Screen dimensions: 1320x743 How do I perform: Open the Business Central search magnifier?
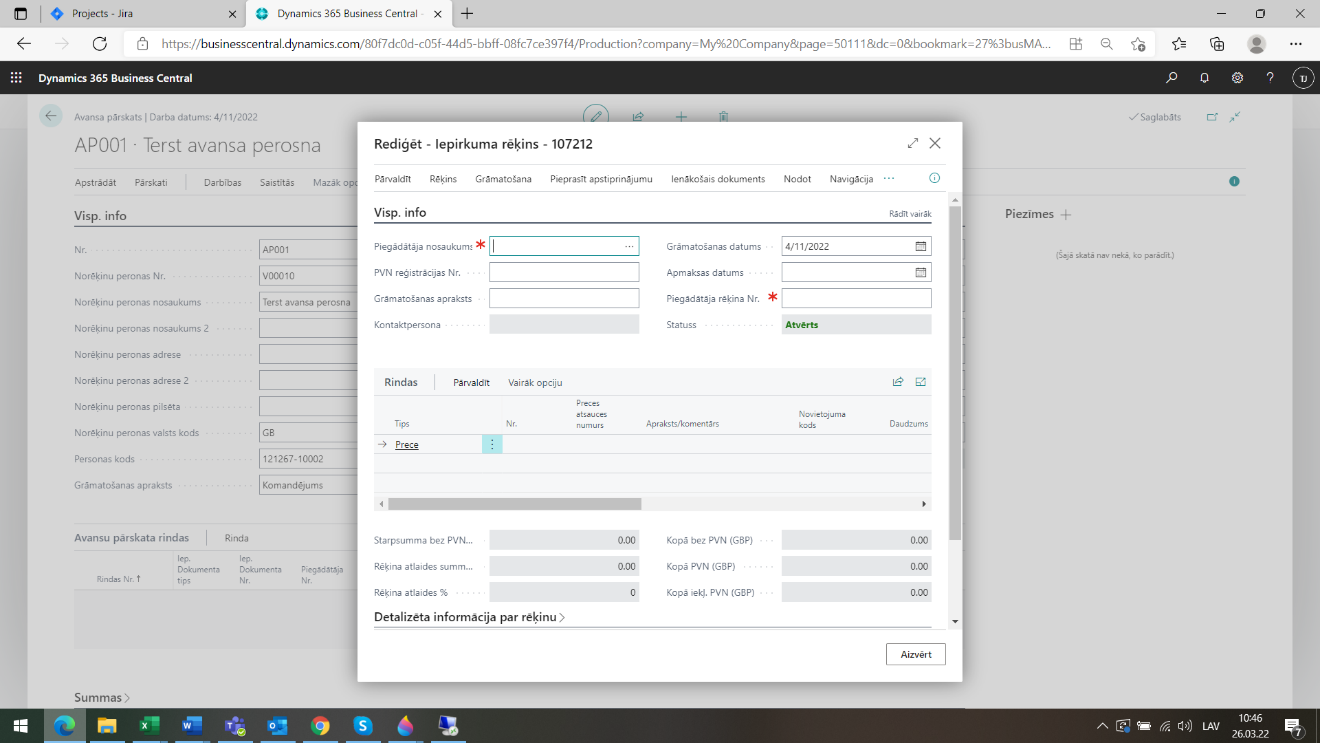(x=1172, y=78)
